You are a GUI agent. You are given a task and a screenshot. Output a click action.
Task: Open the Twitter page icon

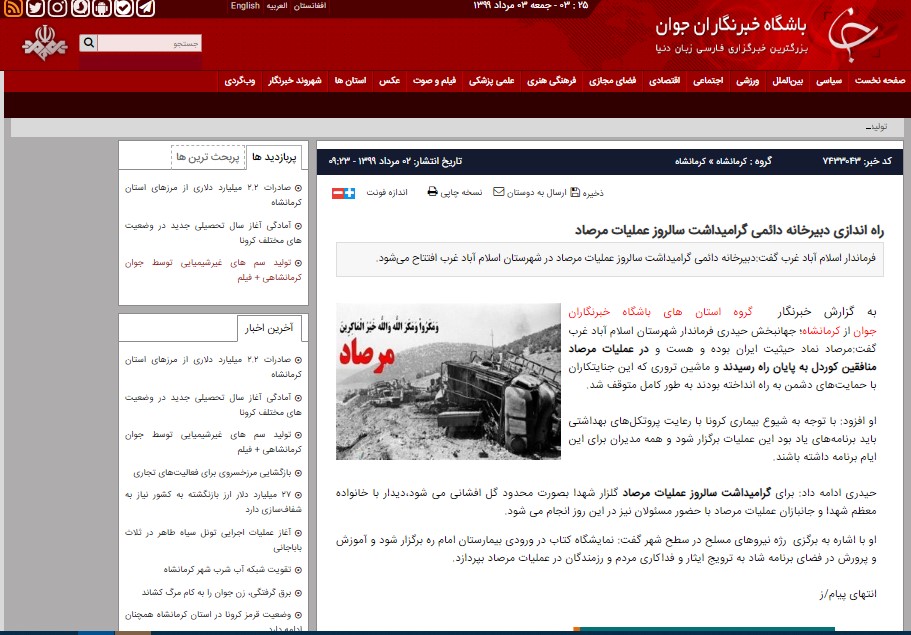35,8
